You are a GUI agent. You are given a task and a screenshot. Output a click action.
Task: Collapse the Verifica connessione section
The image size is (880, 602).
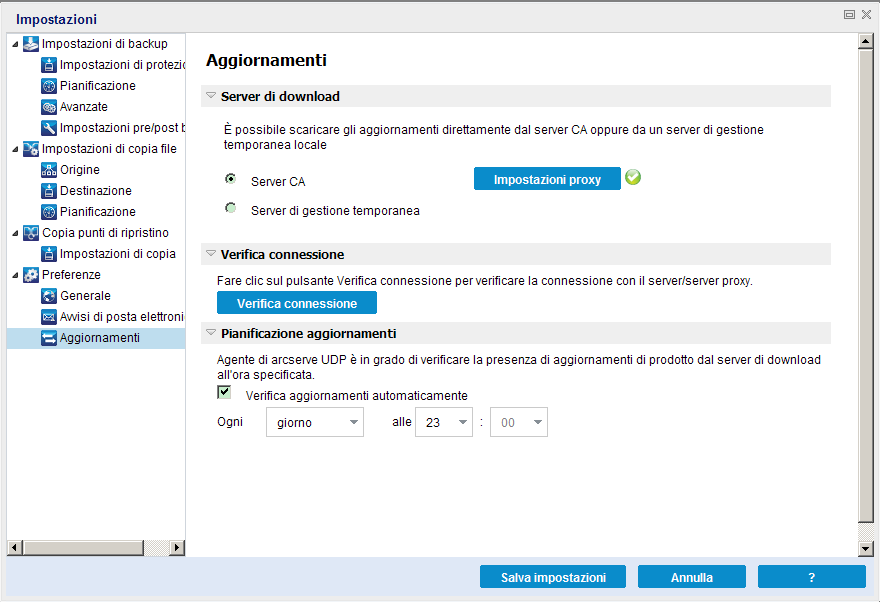click(x=211, y=254)
